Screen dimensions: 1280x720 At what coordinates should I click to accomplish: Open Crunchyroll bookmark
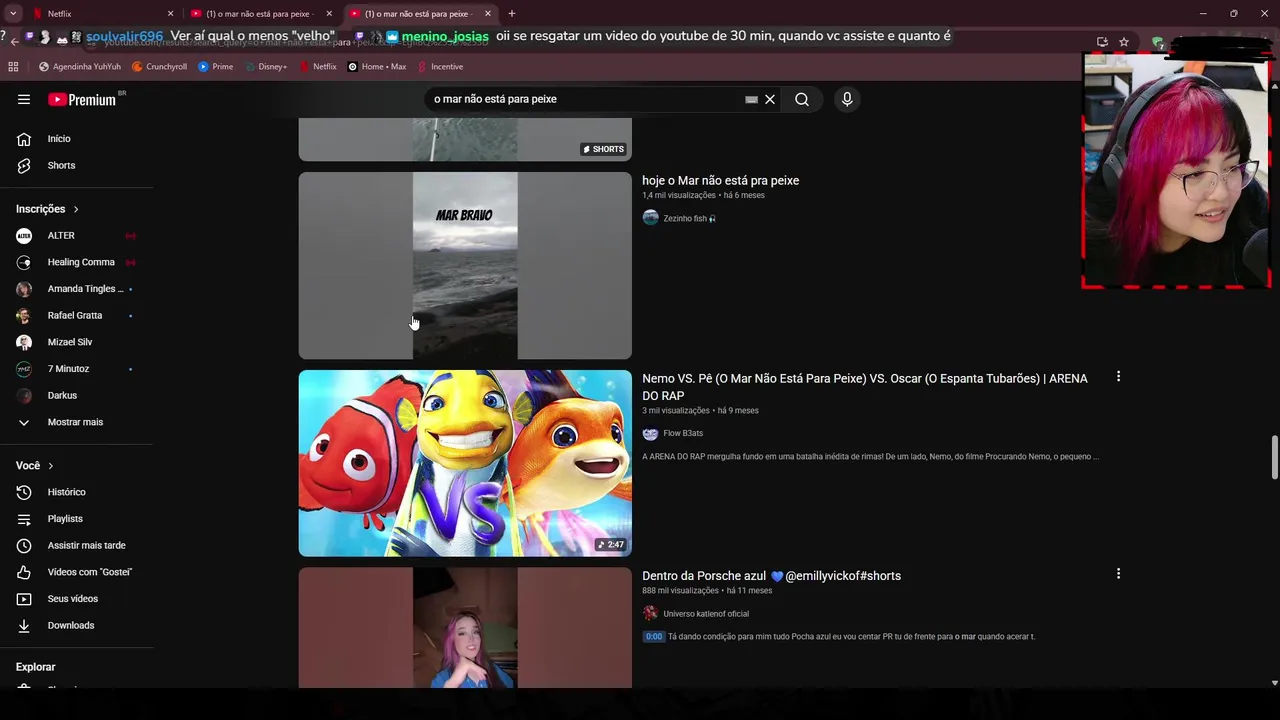(x=160, y=67)
